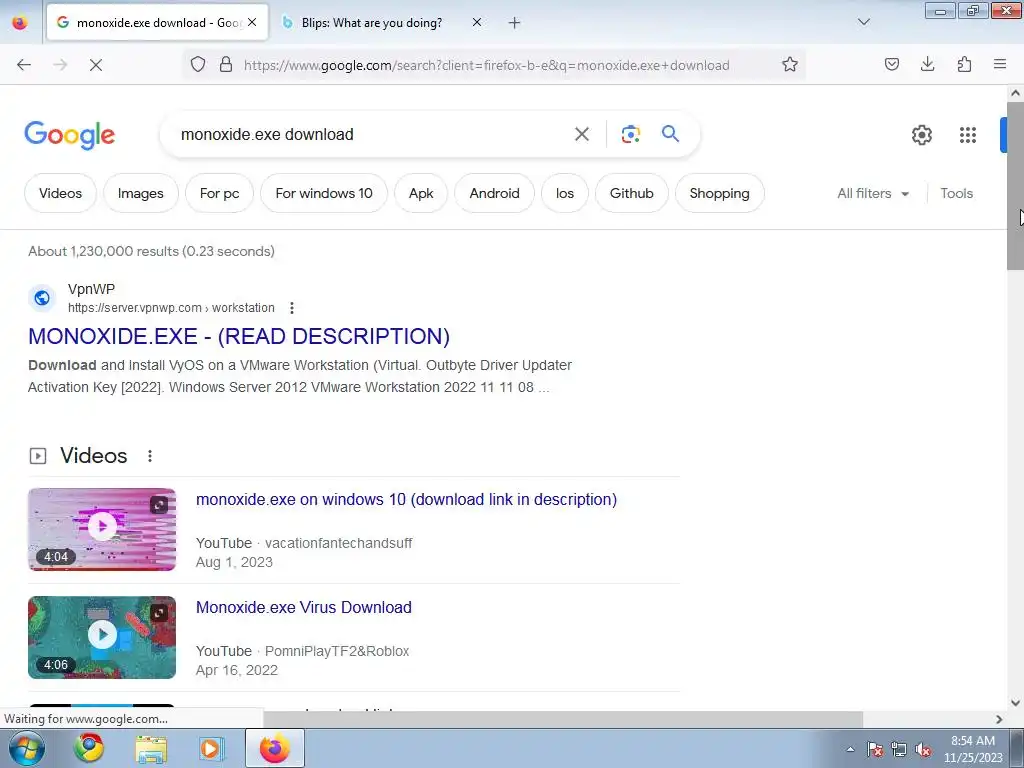Show hidden system tray icons
This screenshot has width=1024, height=768.
[850, 749]
